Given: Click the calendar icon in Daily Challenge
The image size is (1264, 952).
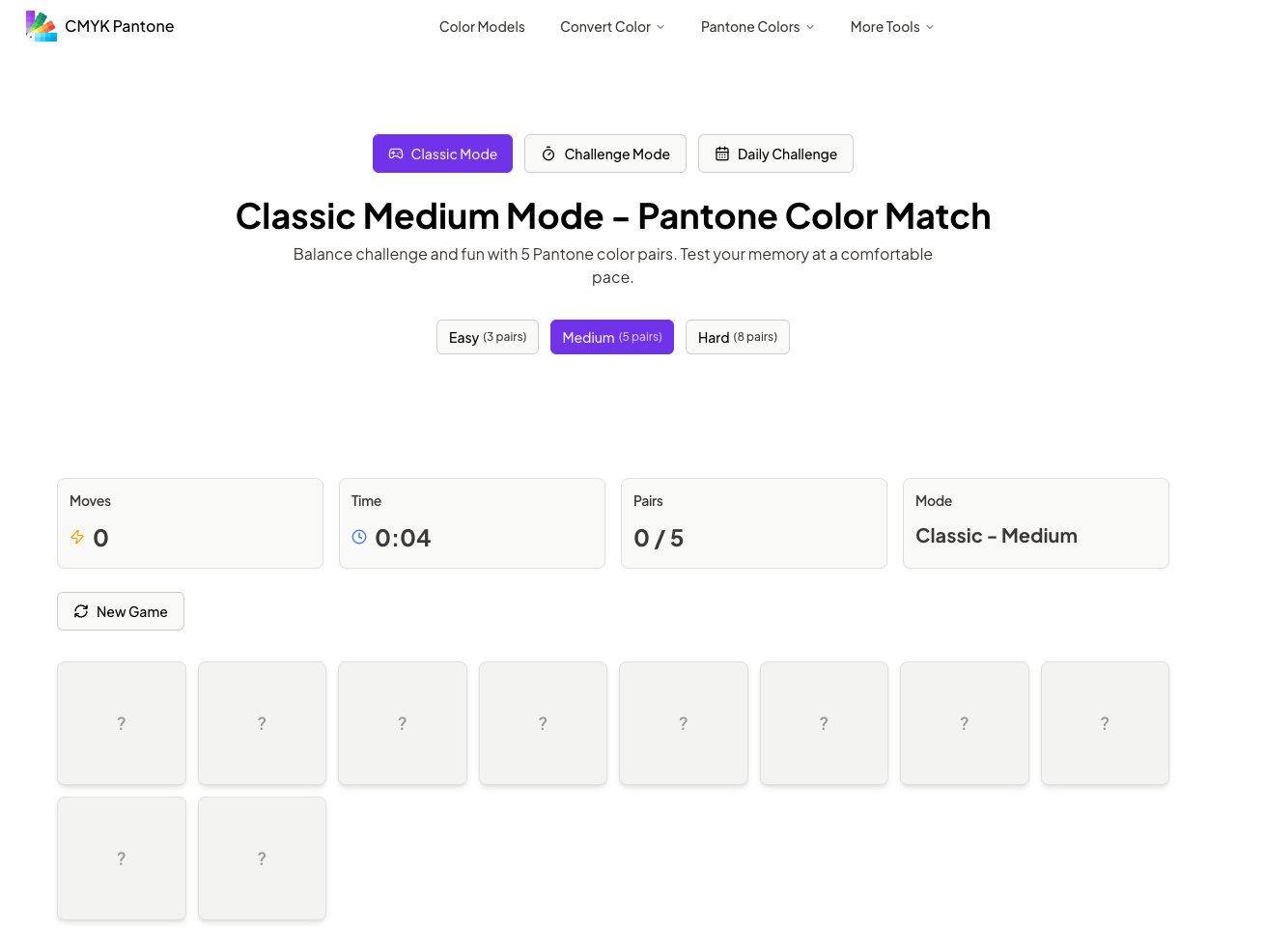Looking at the screenshot, I should (x=722, y=154).
